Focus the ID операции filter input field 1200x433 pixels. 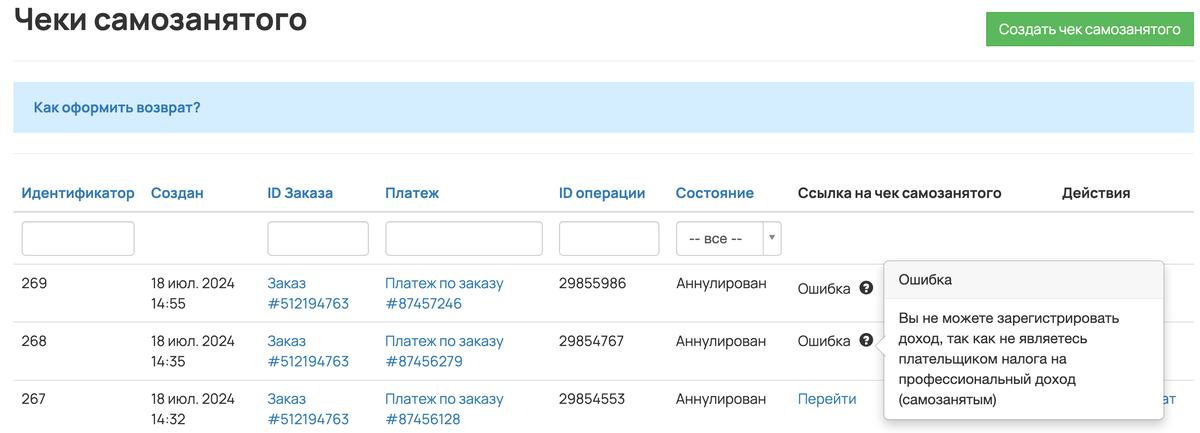609,239
